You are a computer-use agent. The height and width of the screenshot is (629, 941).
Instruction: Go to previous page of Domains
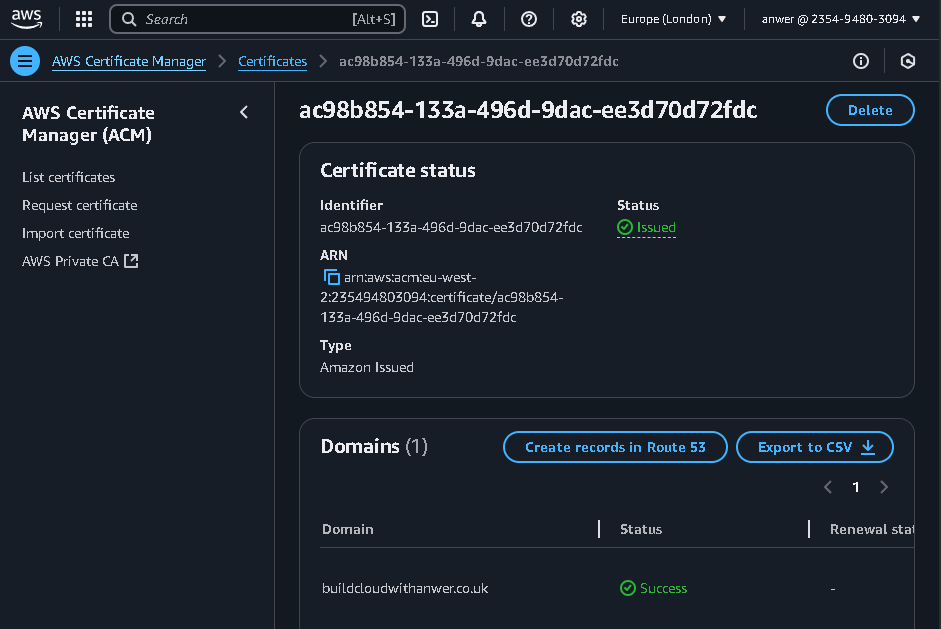point(828,487)
